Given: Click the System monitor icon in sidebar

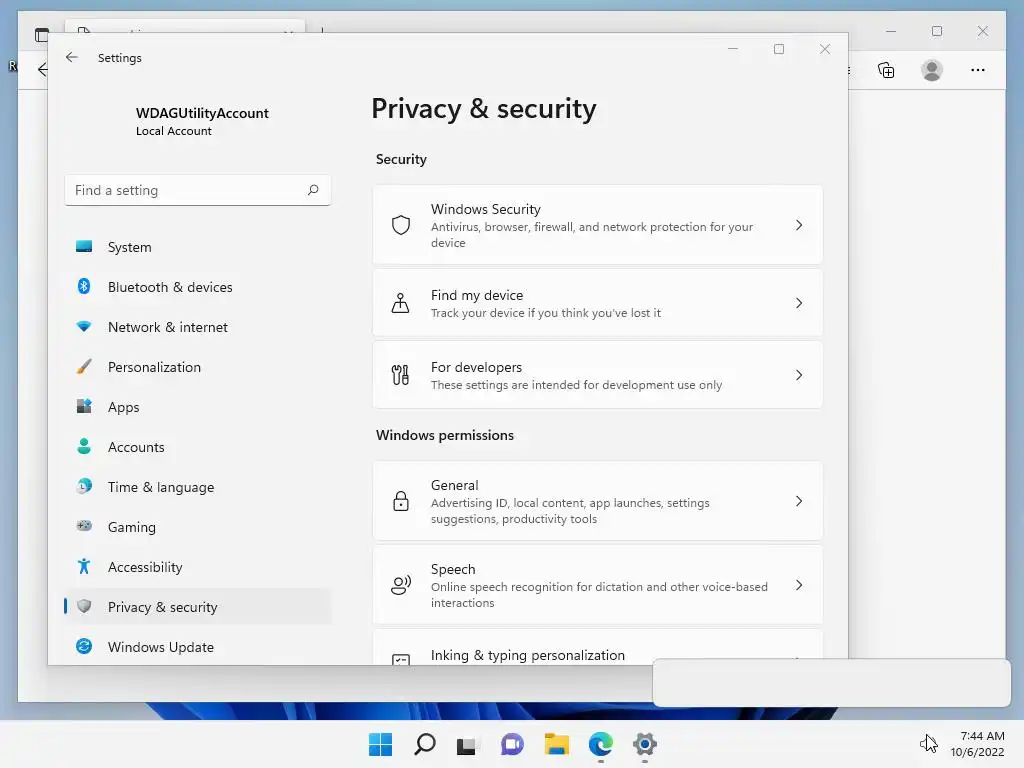Looking at the screenshot, I should 84,247.
